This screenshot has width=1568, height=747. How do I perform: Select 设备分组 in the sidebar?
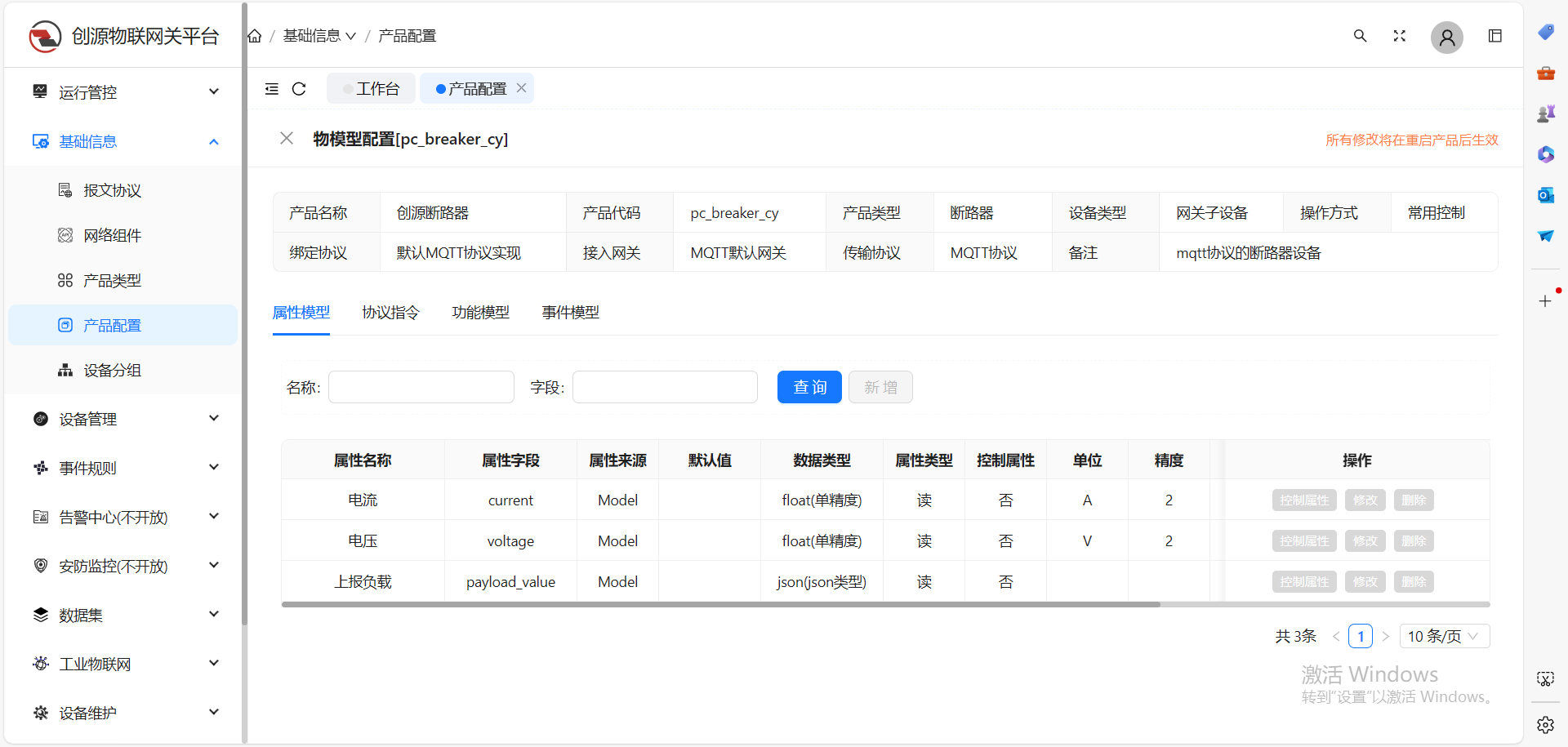[x=112, y=369]
